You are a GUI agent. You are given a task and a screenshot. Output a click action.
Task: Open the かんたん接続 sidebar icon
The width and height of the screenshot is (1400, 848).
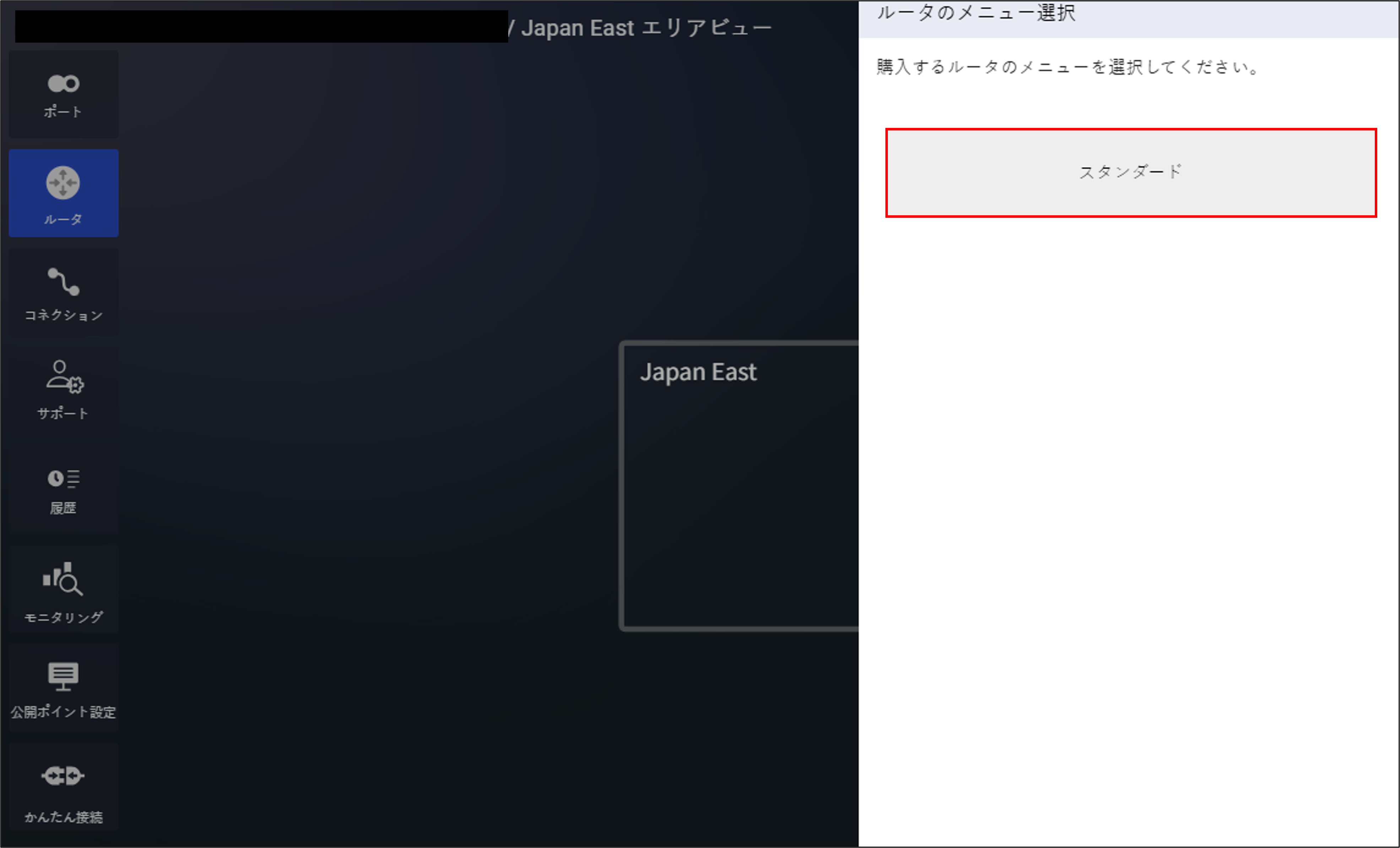click(x=64, y=787)
